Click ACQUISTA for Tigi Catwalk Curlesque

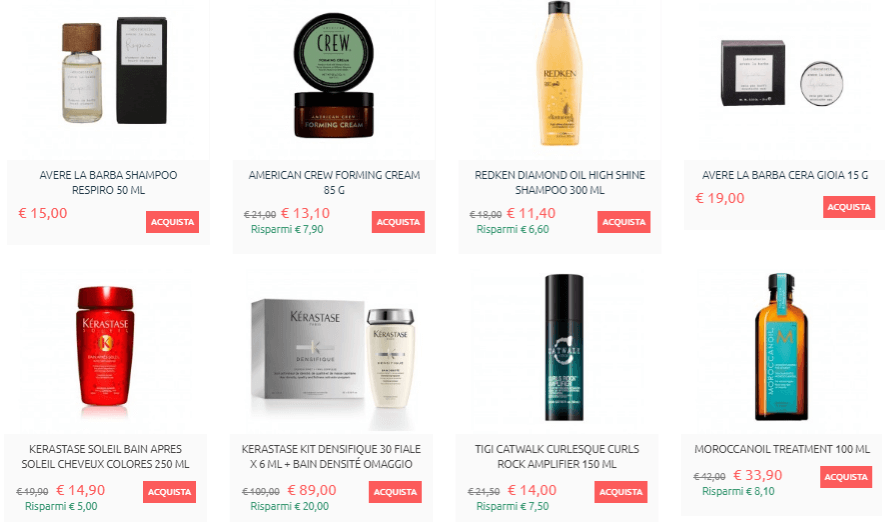(621, 492)
